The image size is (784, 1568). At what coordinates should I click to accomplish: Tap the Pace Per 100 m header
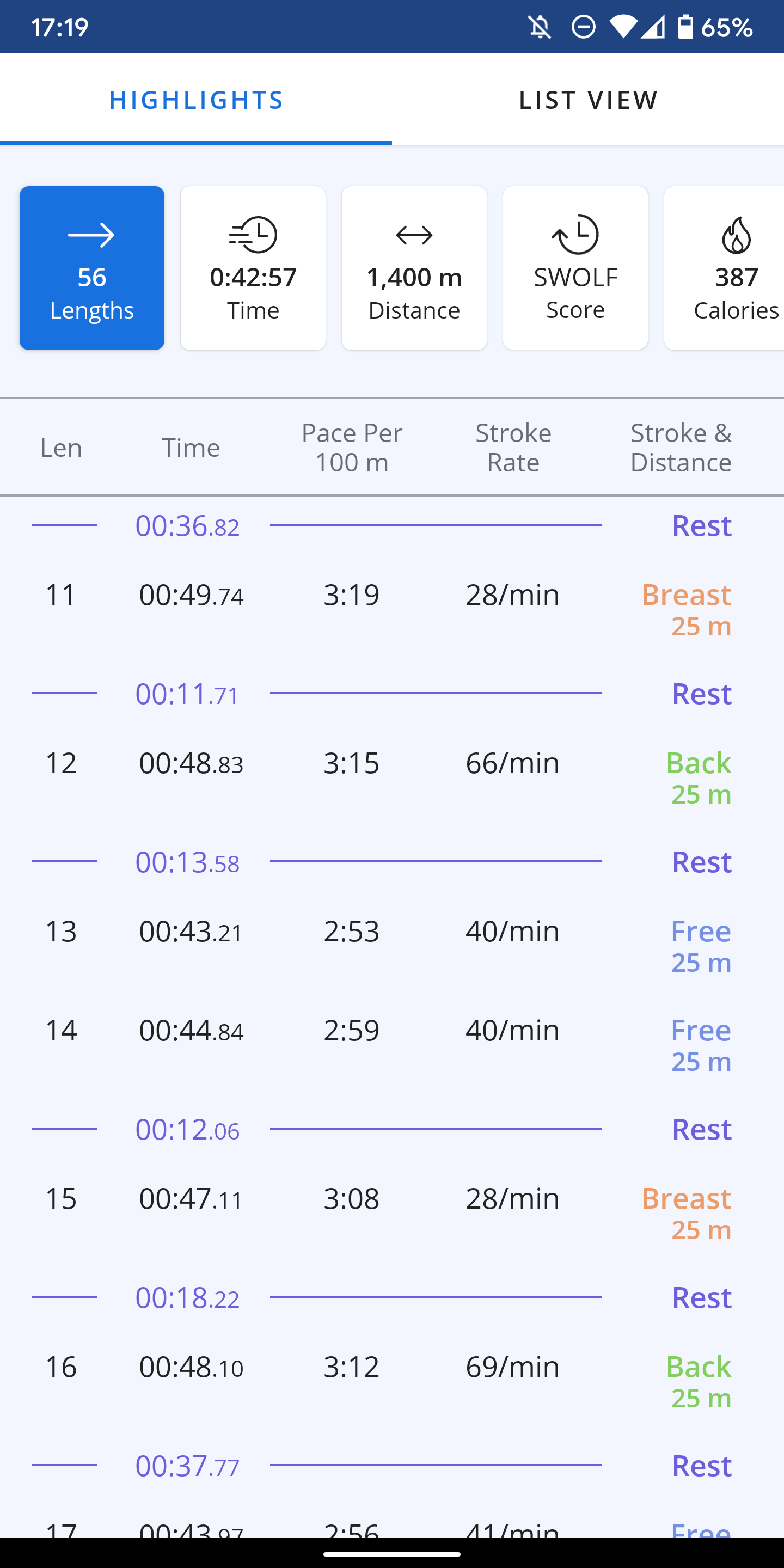[352, 448]
